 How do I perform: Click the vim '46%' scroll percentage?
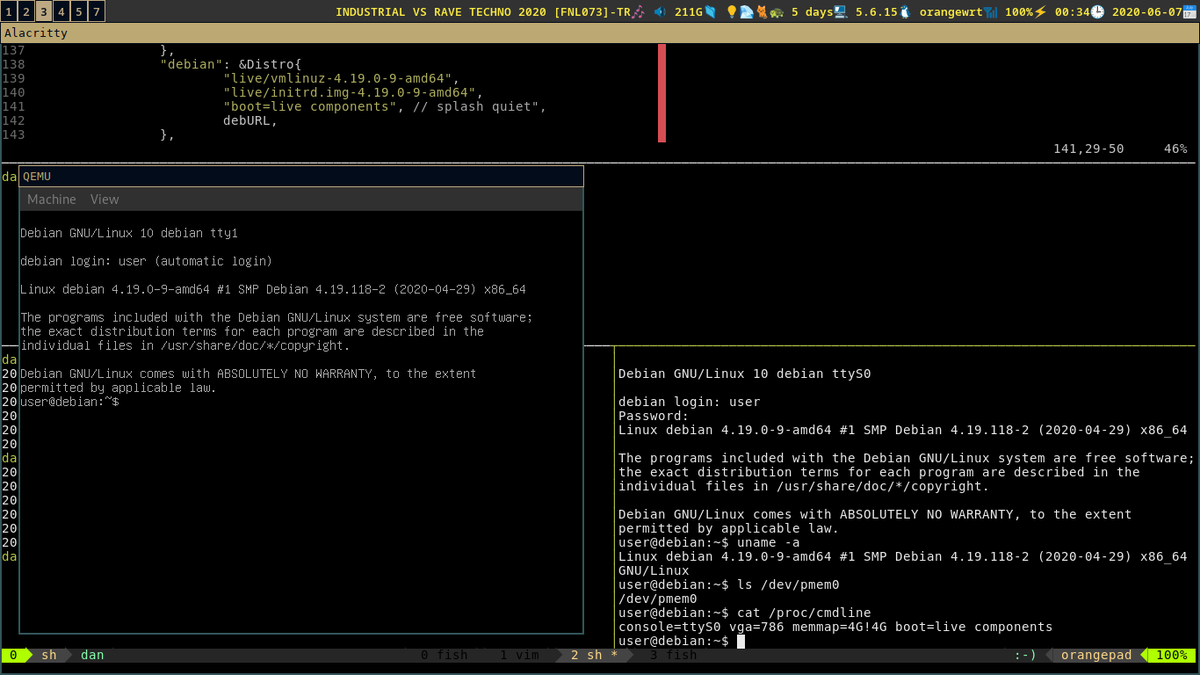coord(1175,148)
